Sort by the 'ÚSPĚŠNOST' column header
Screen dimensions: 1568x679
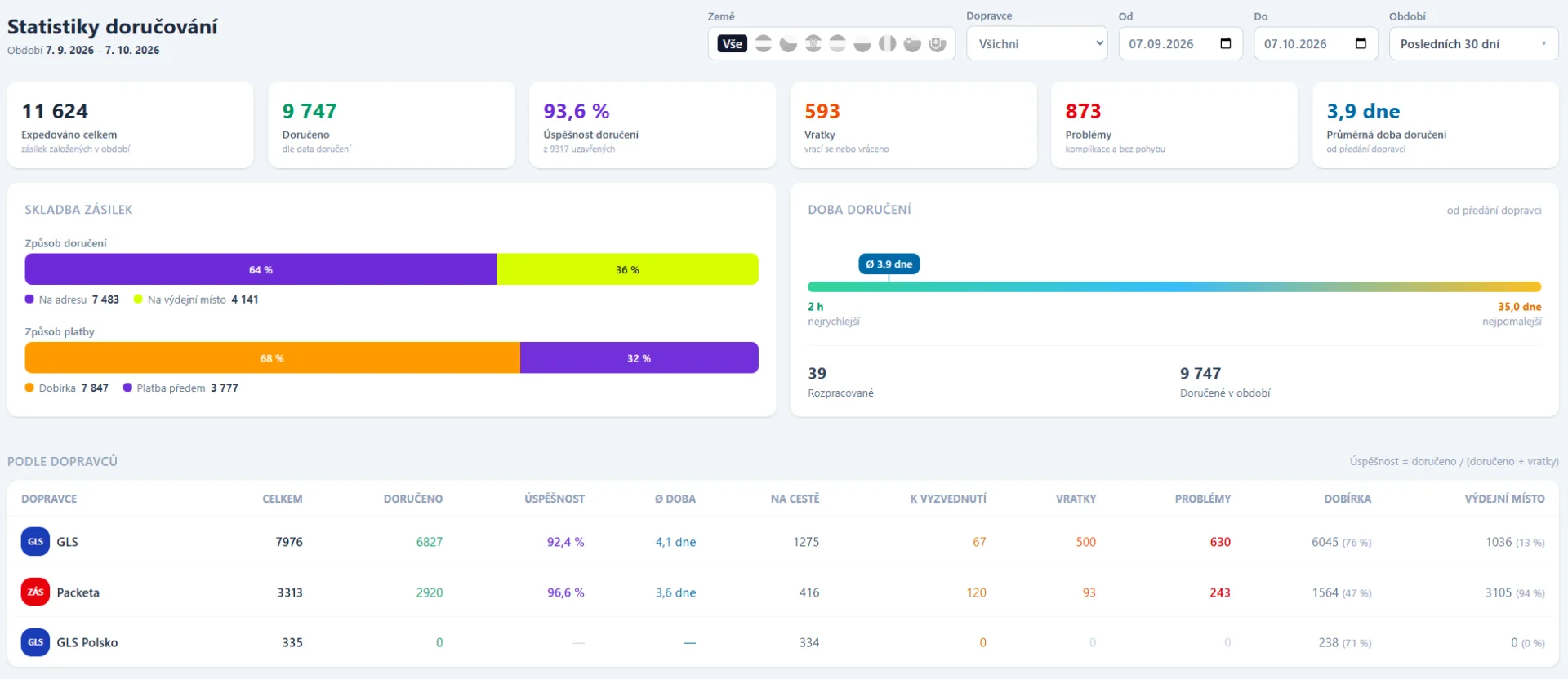point(555,499)
